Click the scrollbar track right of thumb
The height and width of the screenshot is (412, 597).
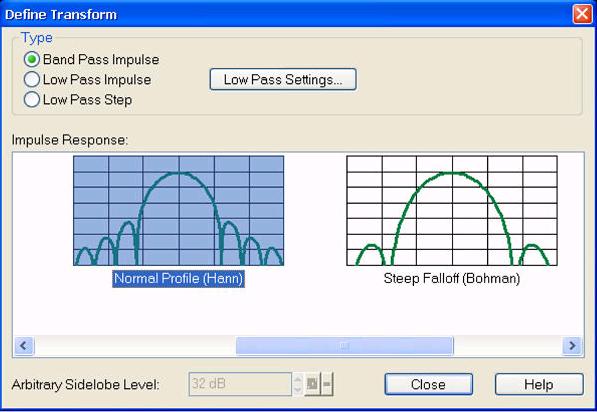(508, 346)
